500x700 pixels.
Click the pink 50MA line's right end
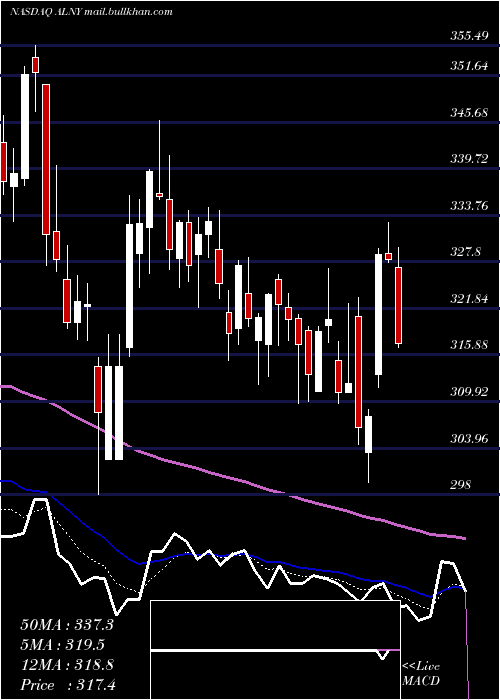pos(464,538)
